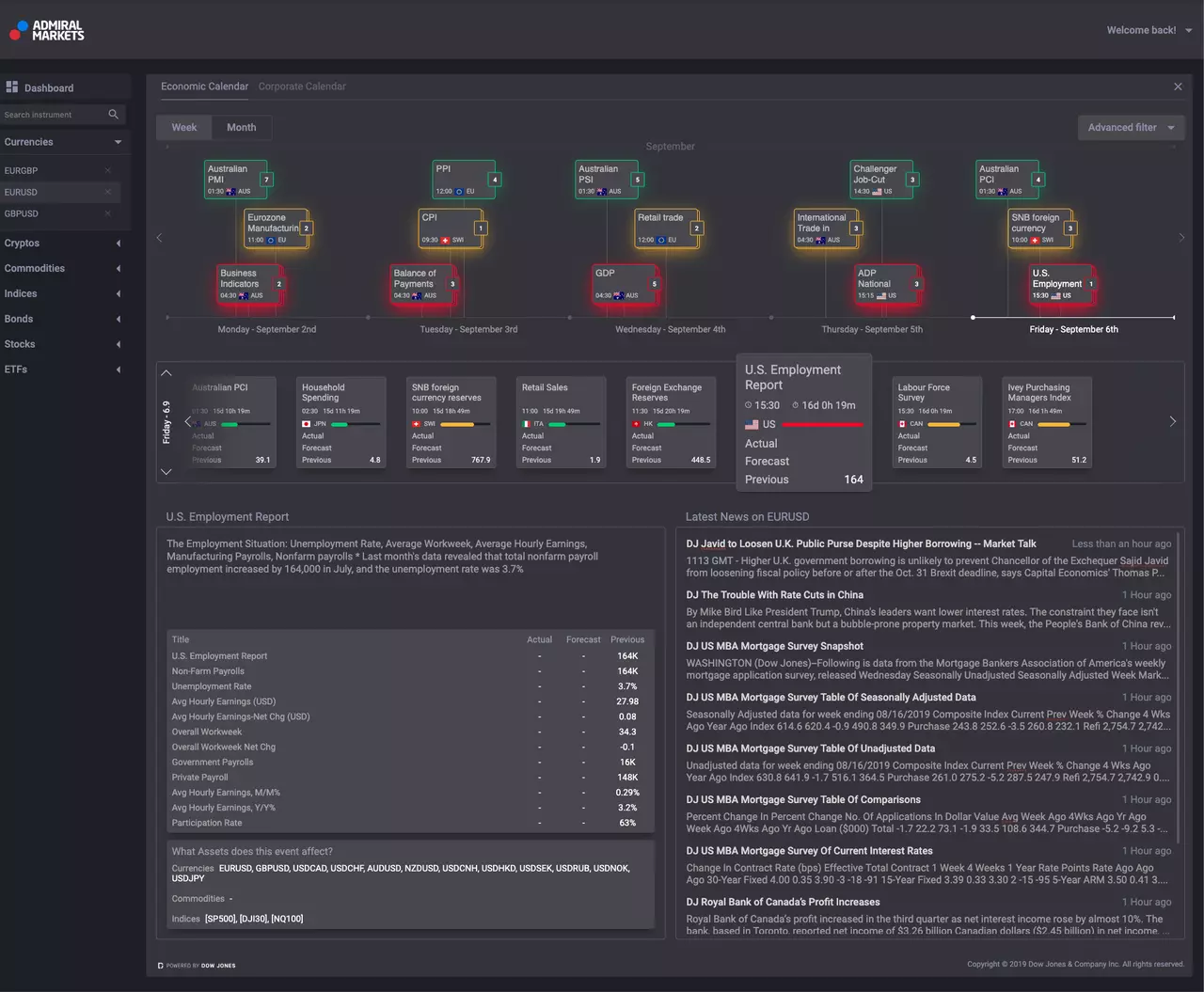Expand the Commodities category
The width and height of the screenshot is (1204, 992).
118,269
